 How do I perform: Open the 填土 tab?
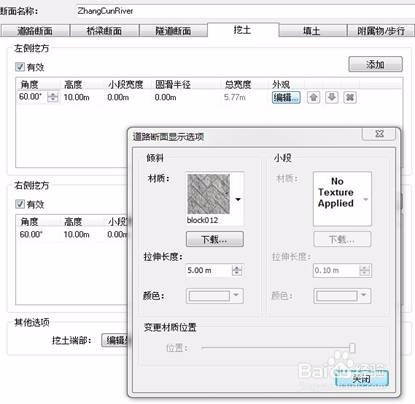(312, 31)
